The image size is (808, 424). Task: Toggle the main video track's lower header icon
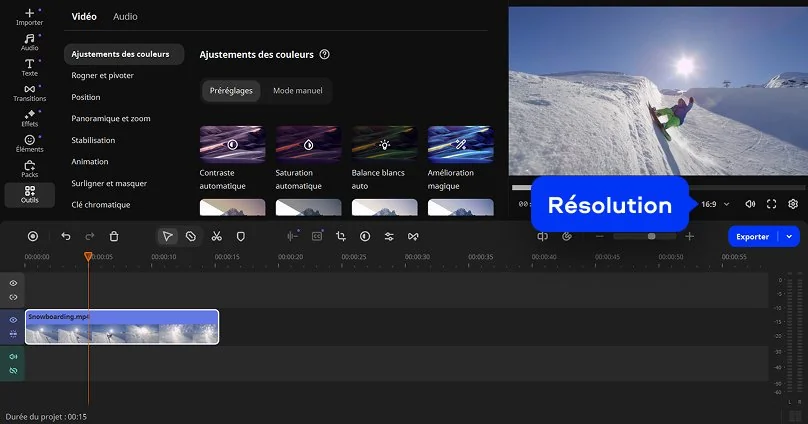(x=13, y=334)
